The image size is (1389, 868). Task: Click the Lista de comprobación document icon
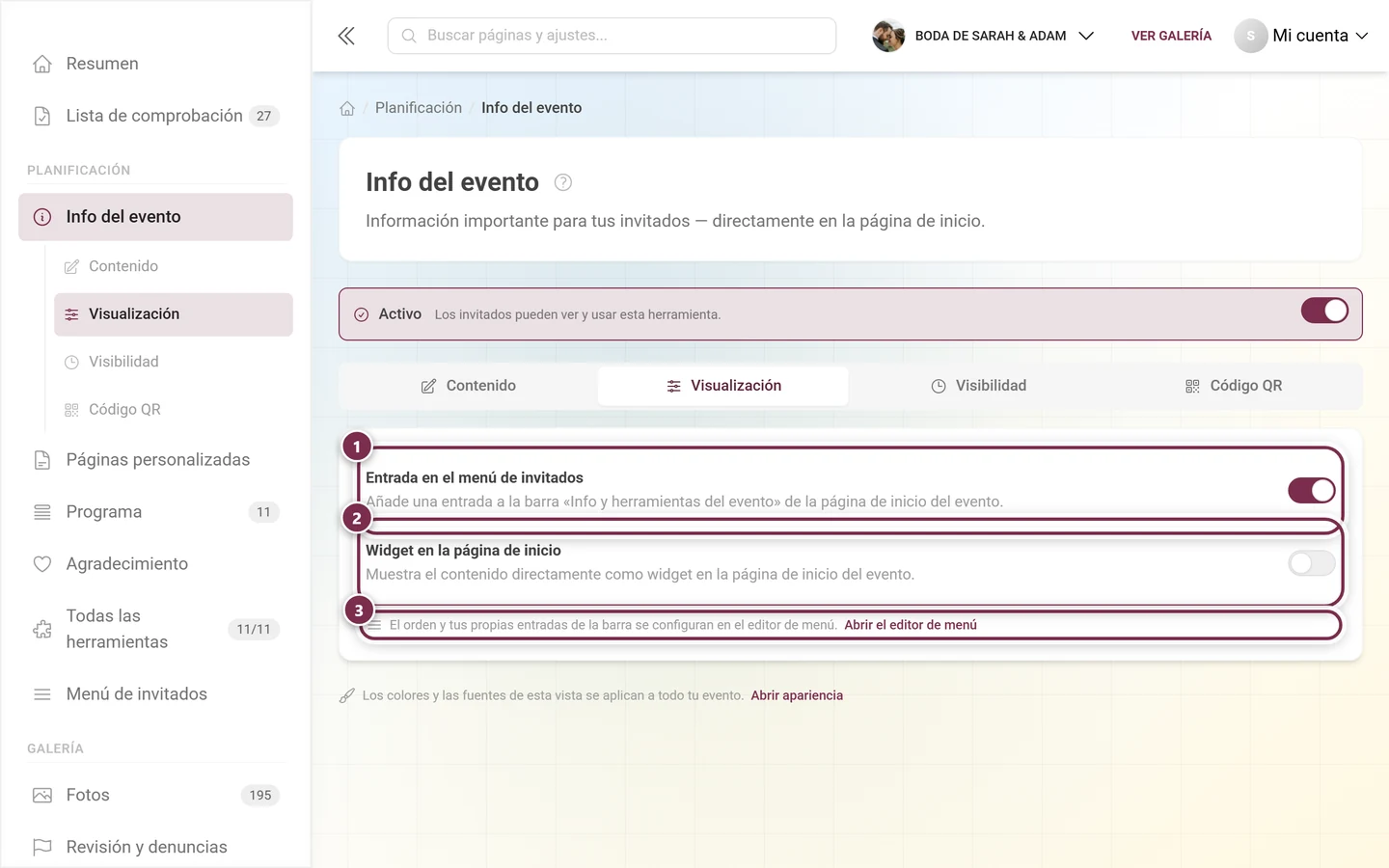click(x=42, y=116)
